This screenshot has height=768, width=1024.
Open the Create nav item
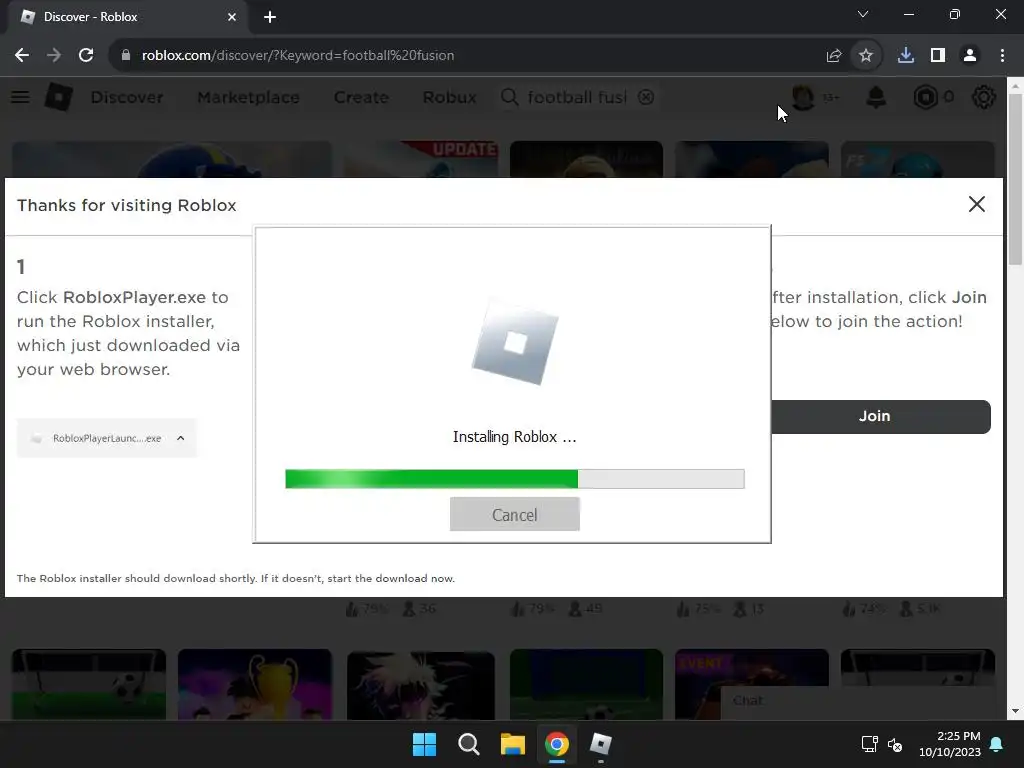[361, 97]
